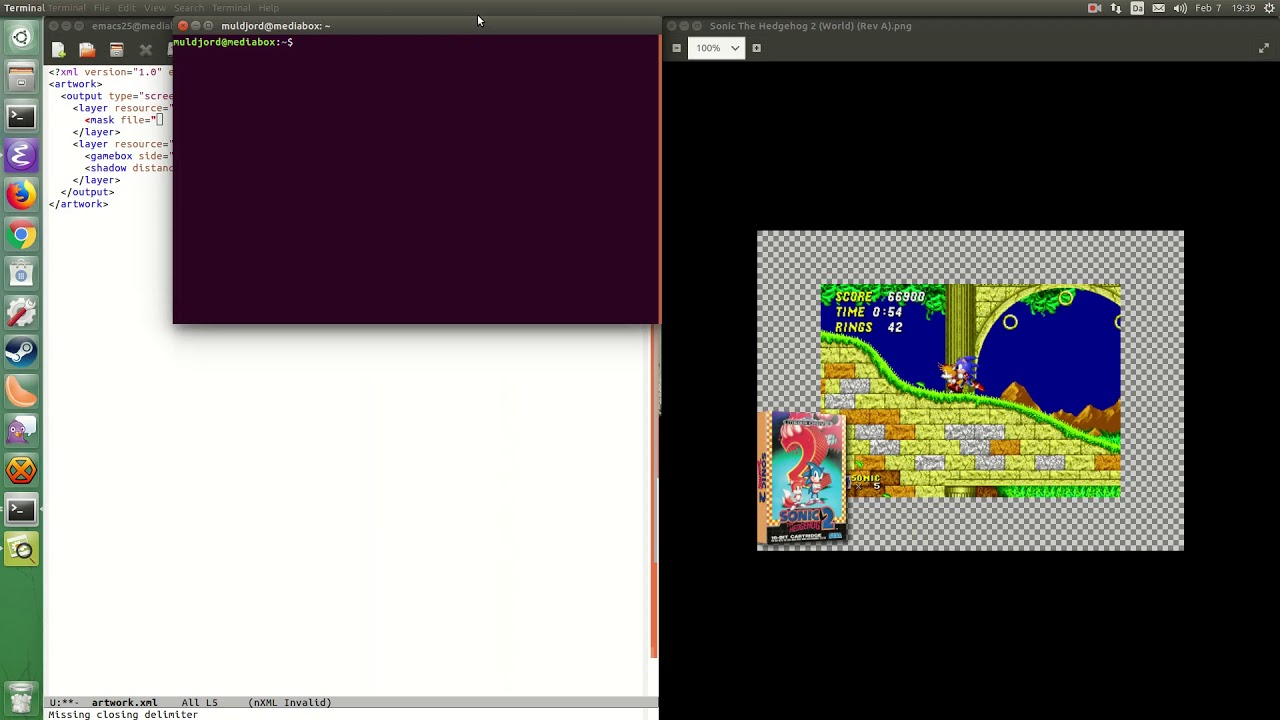
Task: Zoom in in the image viewer
Action: click(x=756, y=48)
